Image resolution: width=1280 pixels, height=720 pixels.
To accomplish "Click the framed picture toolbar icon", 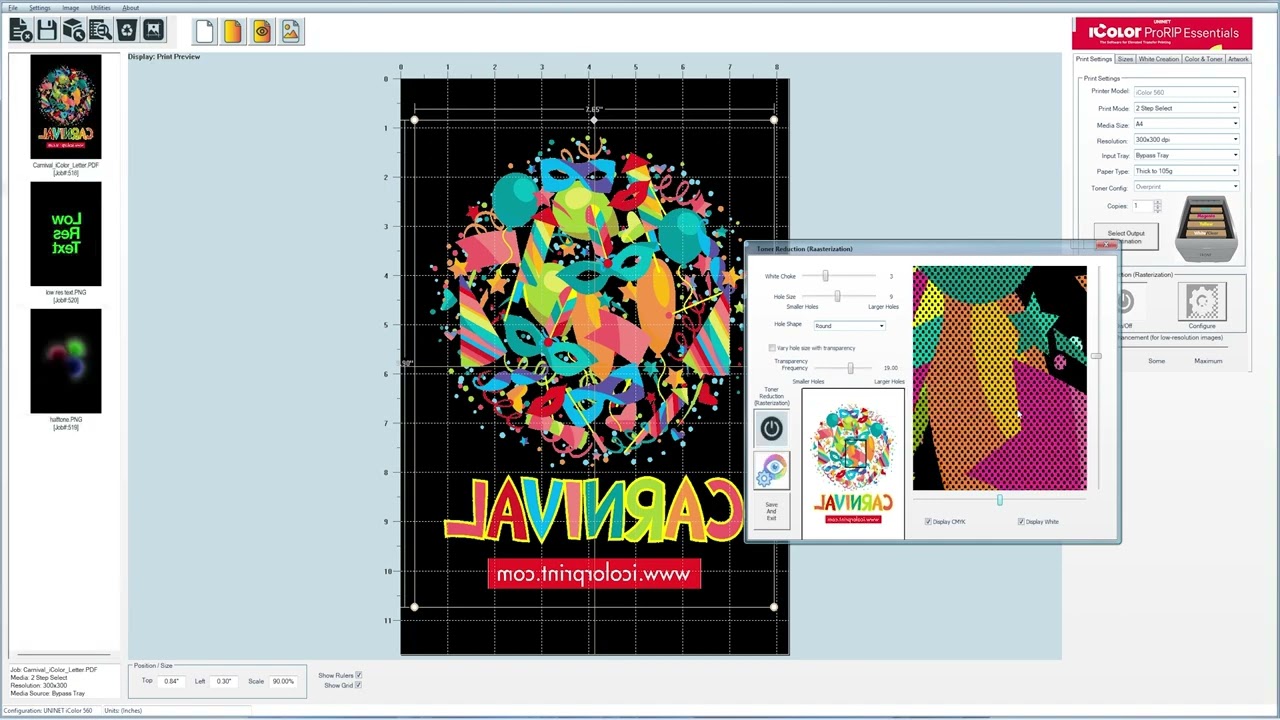I will 153,31.
